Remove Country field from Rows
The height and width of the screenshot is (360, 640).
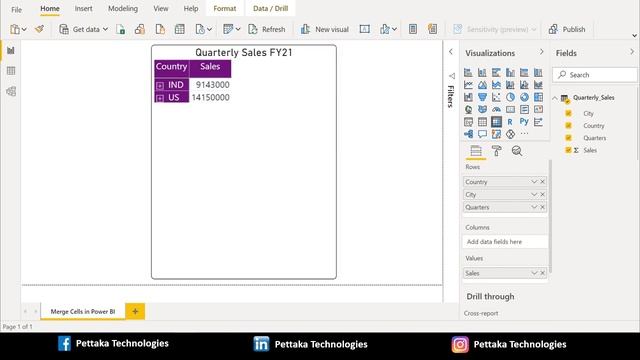pos(542,182)
